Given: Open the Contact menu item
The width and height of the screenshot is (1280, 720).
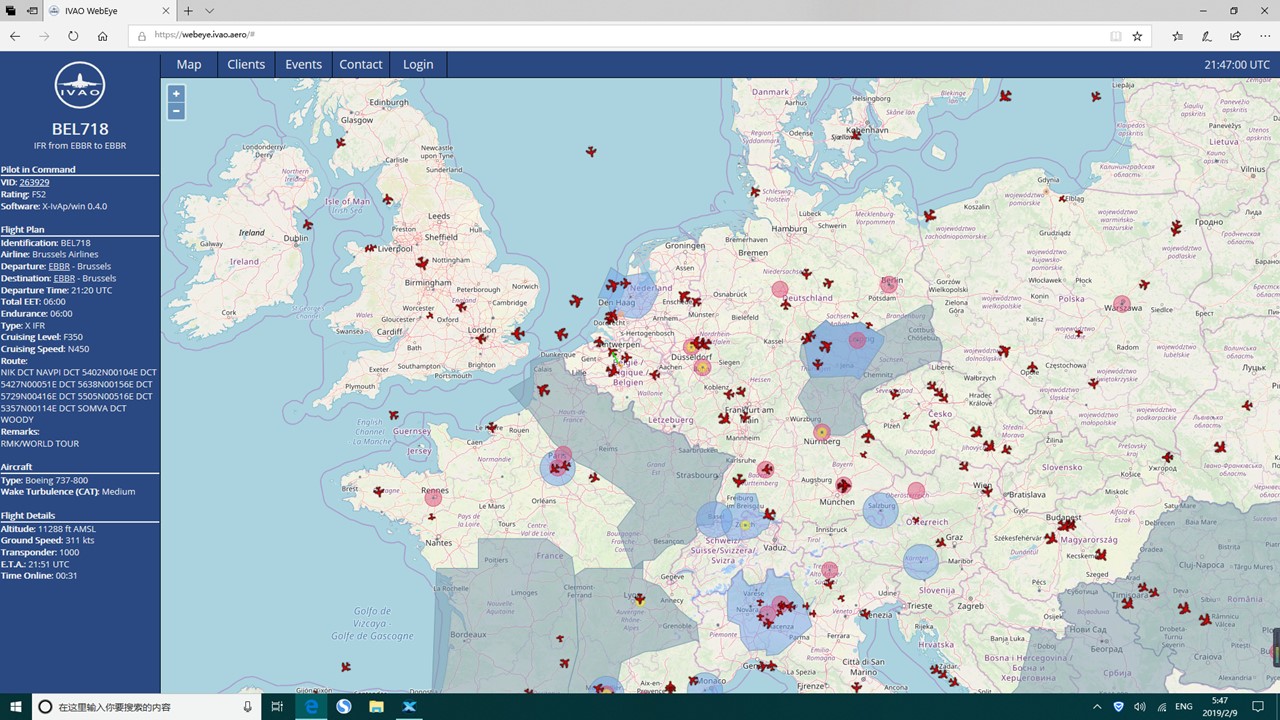Looking at the screenshot, I should point(361,64).
